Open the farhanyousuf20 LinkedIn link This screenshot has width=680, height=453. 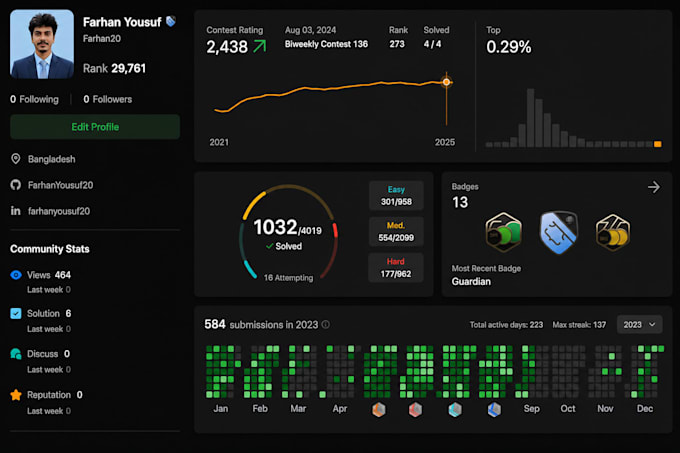click(x=59, y=211)
